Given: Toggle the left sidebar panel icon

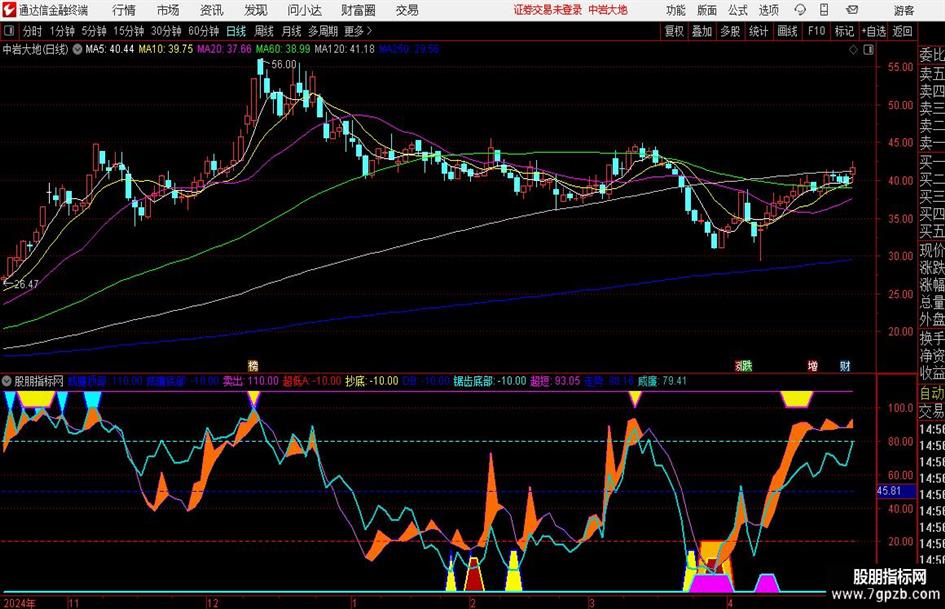Looking at the screenshot, I should [x=9, y=31].
